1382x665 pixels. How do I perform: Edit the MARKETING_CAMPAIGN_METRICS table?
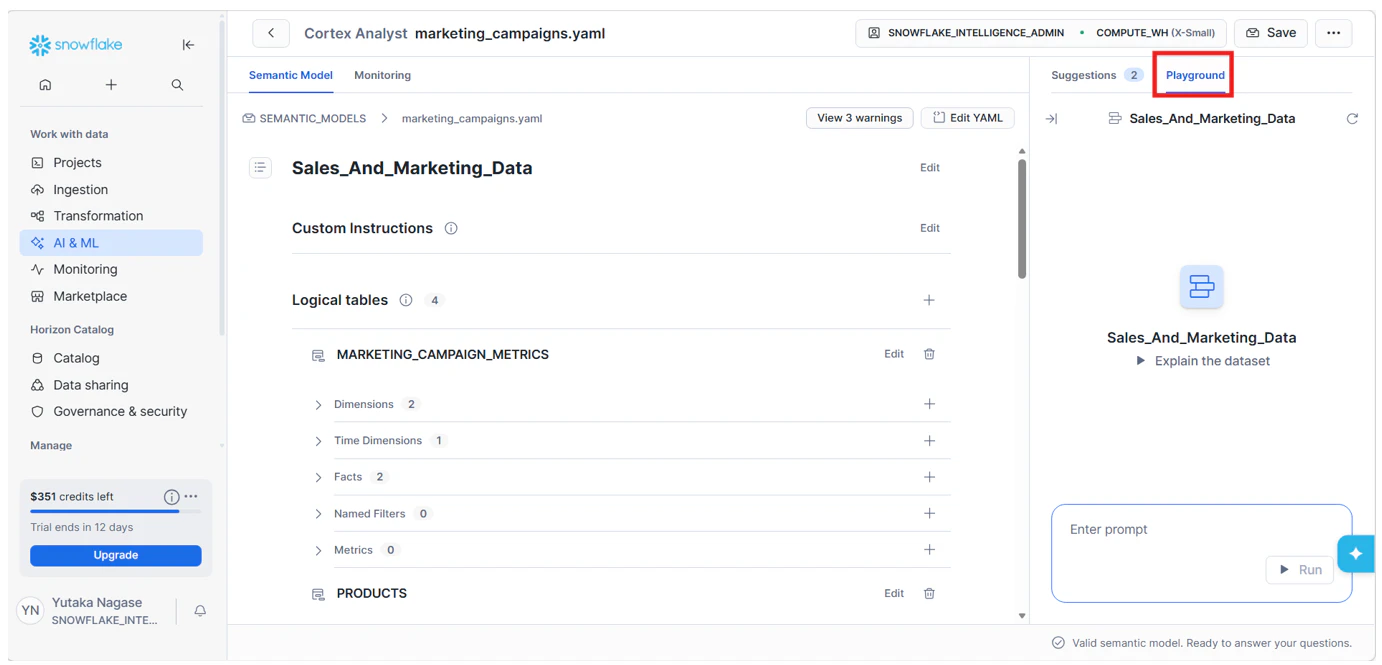click(x=894, y=354)
